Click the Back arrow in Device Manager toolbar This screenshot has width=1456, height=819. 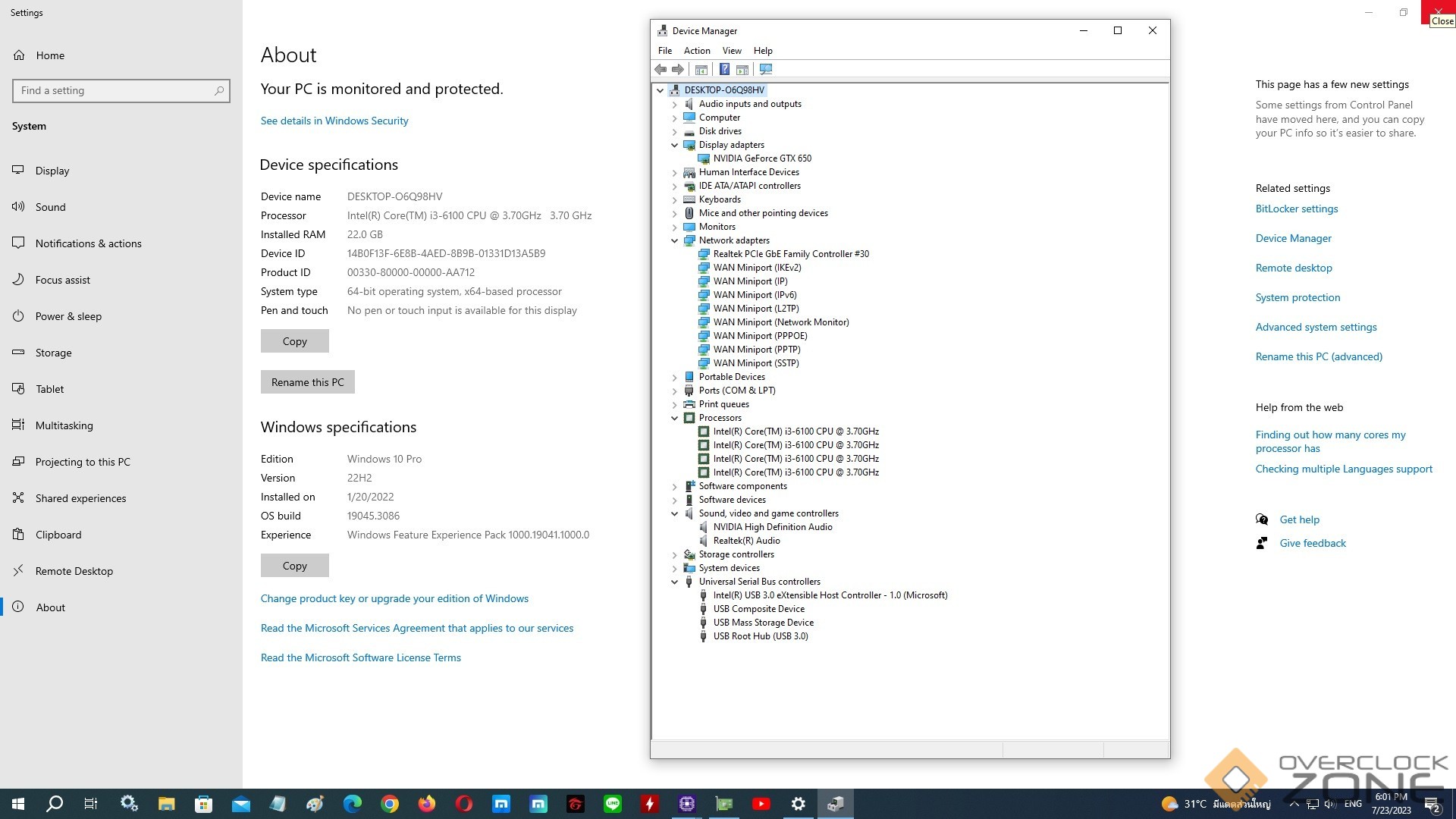(661, 70)
